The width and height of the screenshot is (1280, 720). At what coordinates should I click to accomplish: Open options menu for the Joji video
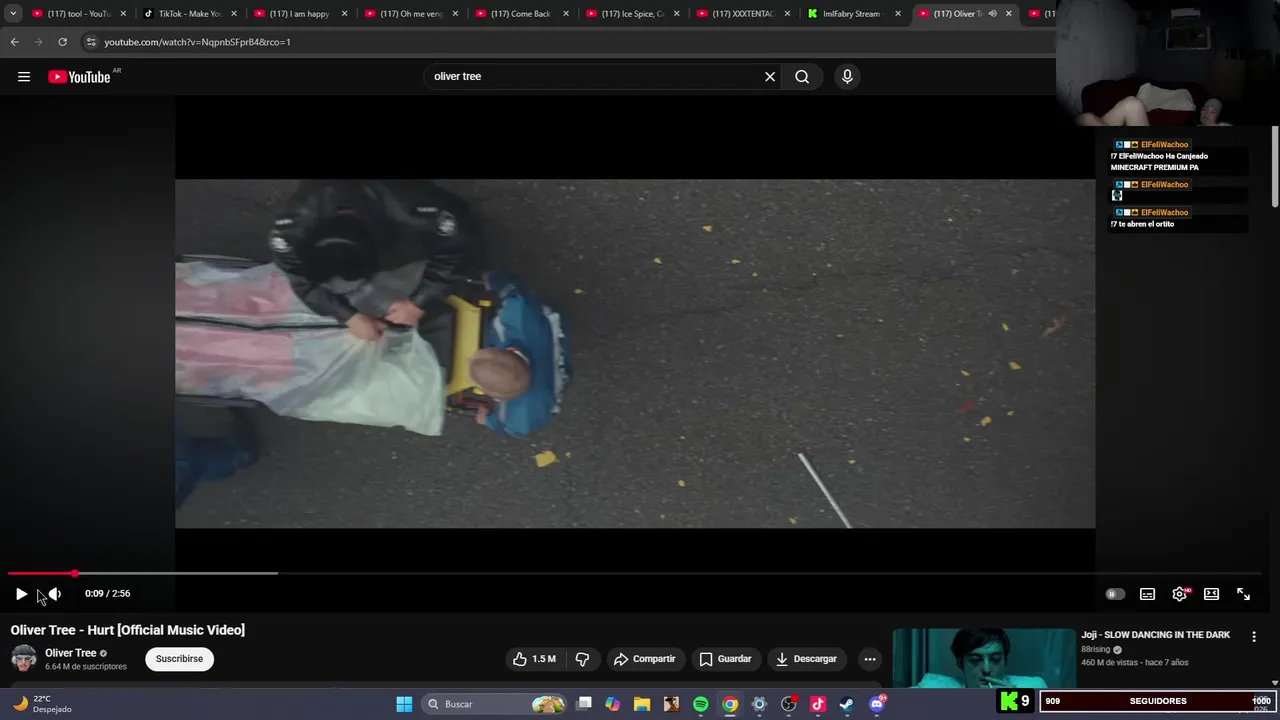(1254, 636)
